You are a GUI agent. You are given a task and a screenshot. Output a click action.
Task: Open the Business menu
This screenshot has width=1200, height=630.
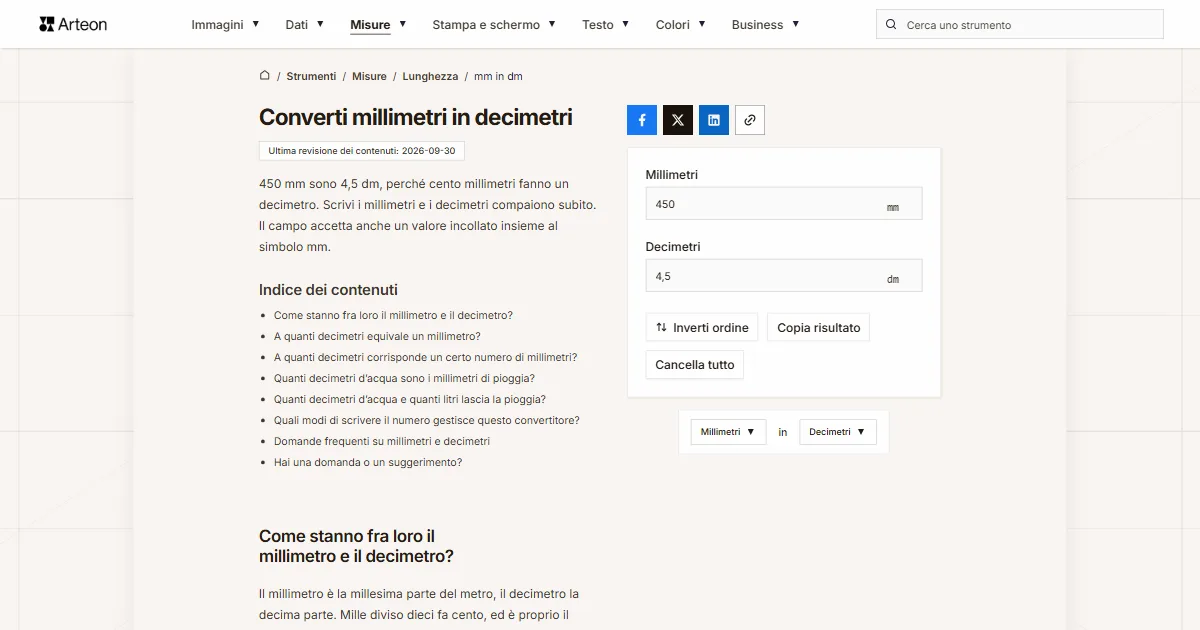coord(766,24)
